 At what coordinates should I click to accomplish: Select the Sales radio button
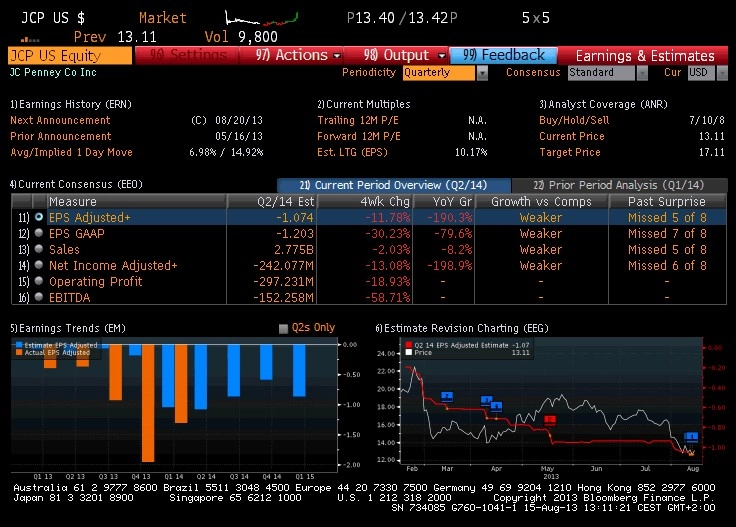point(39,249)
